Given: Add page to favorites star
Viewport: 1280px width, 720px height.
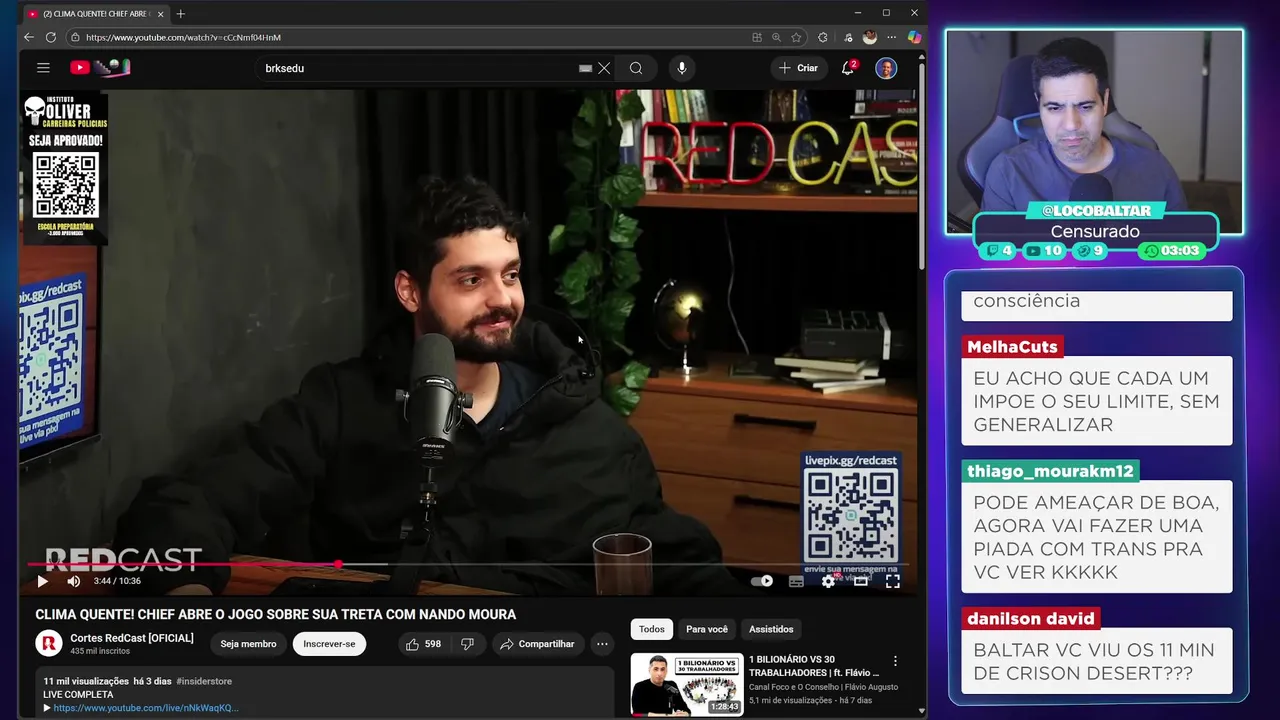Looking at the screenshot, I should click(796, 37).
